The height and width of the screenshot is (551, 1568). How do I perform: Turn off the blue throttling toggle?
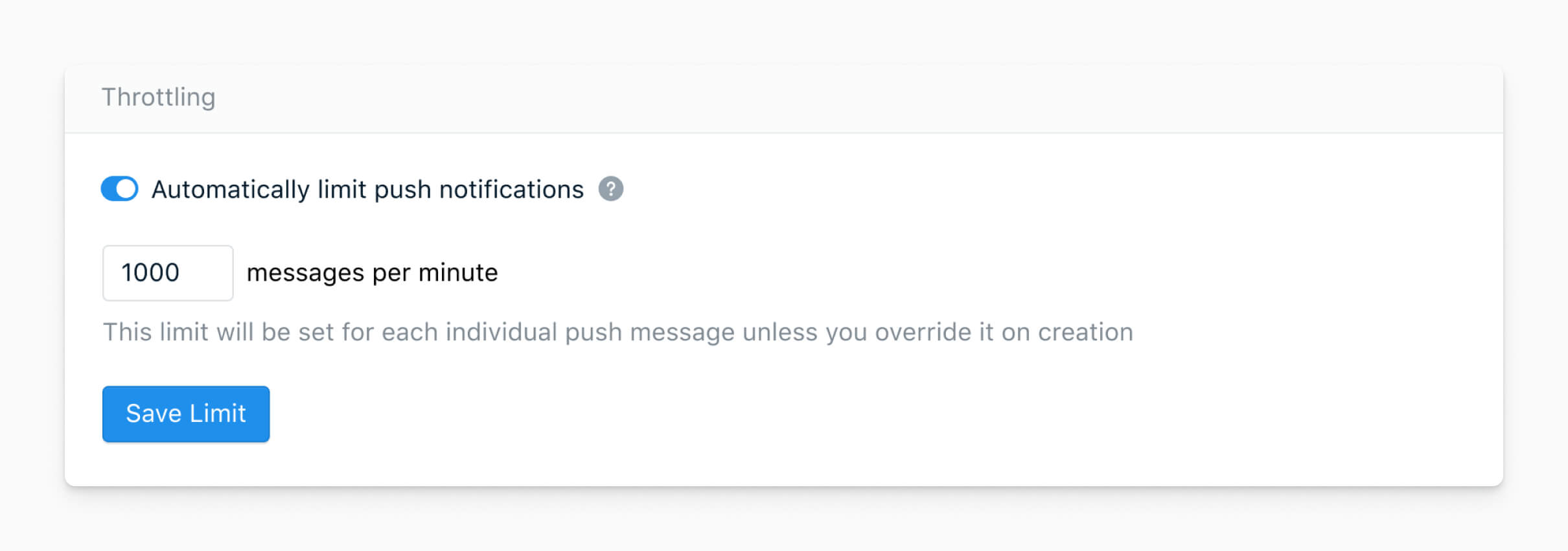point(119,189)
